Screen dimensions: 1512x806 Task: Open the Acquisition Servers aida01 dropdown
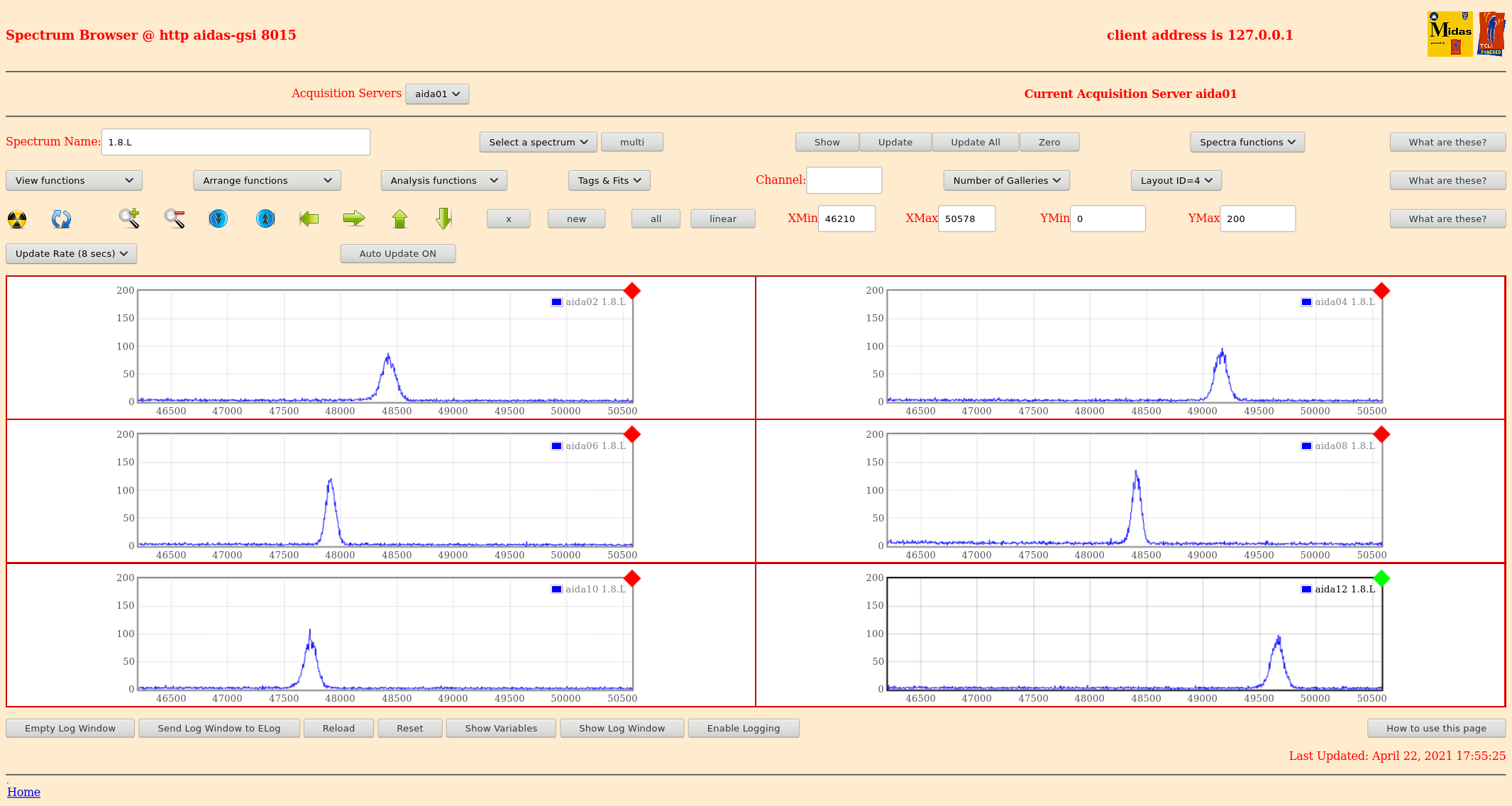[x=437, y=94]
